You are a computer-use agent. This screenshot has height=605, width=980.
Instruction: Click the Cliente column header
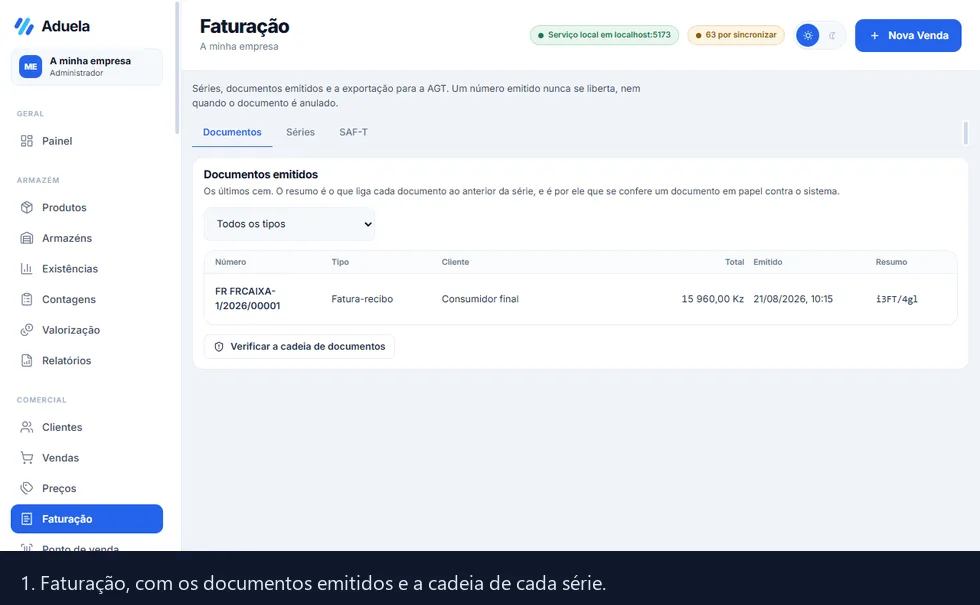pos(455,262)
